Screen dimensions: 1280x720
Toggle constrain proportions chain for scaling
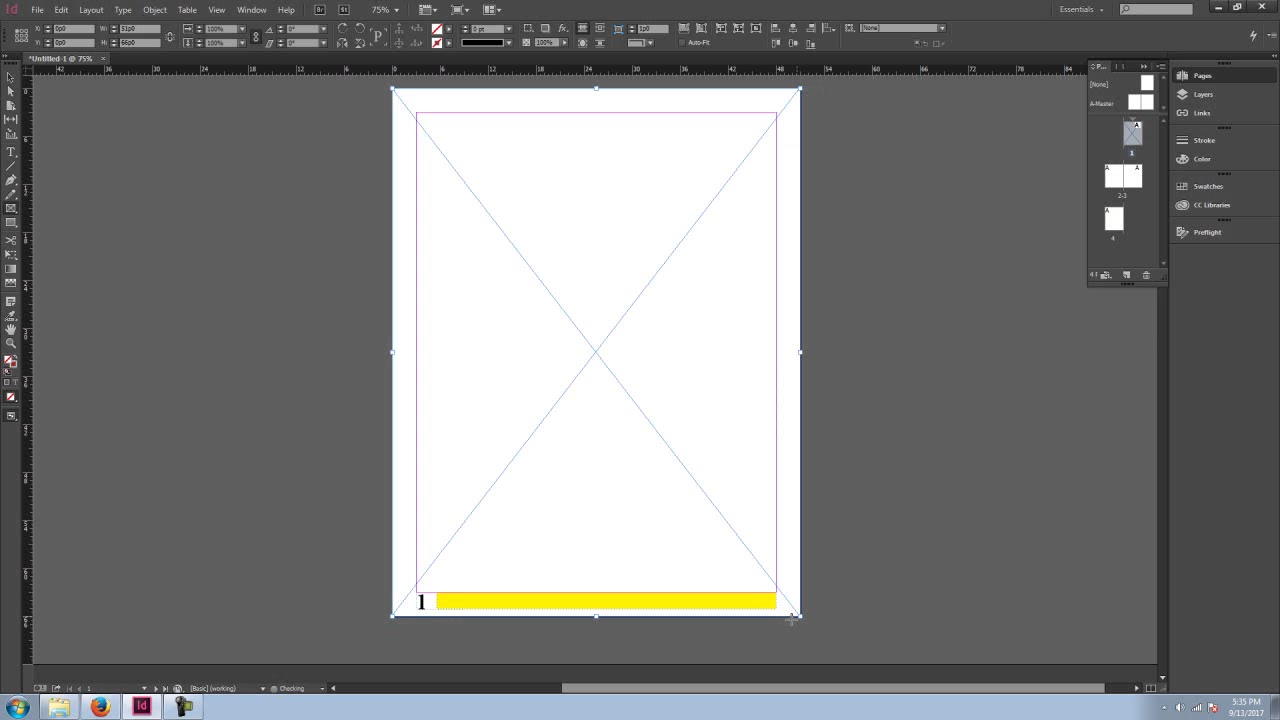pyautogui.click(x=255, y=37)
